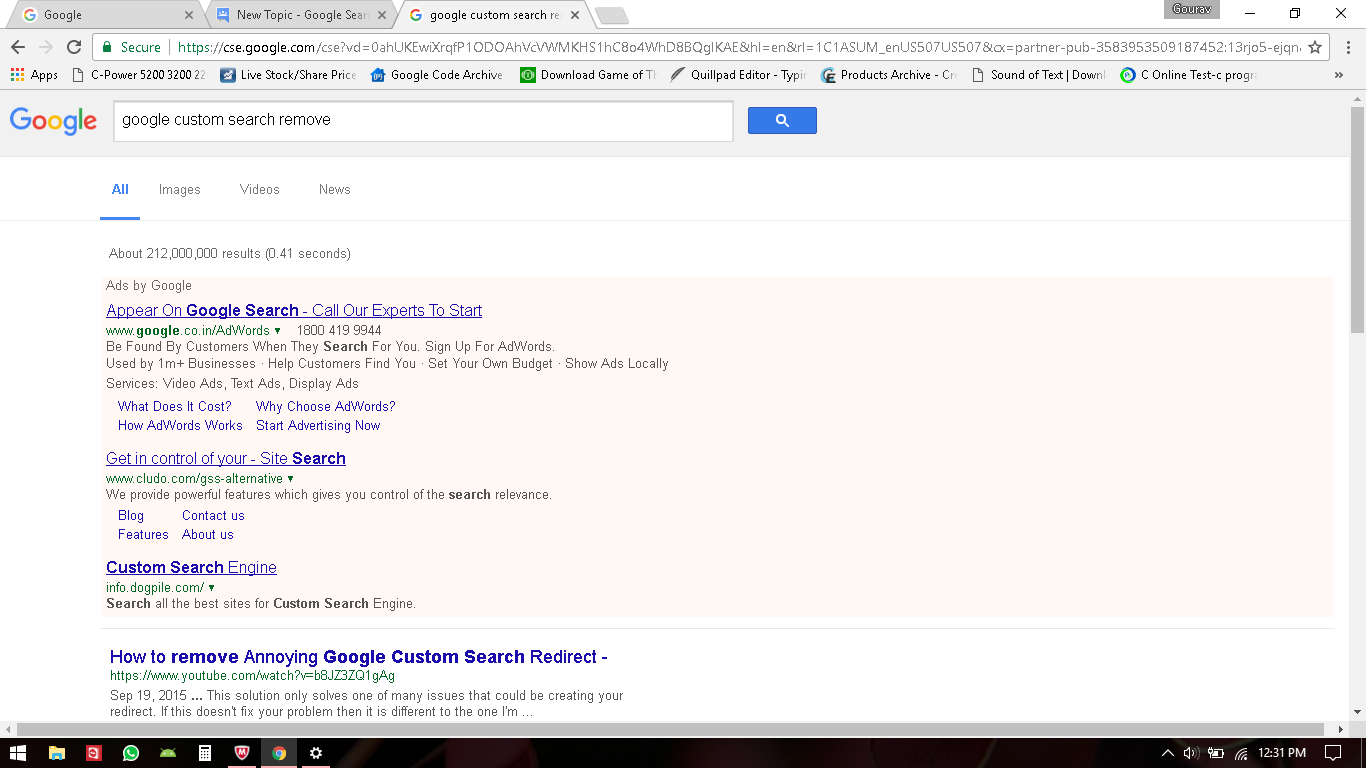Open Appear On Google Search ad link

[x=294, y=310]
